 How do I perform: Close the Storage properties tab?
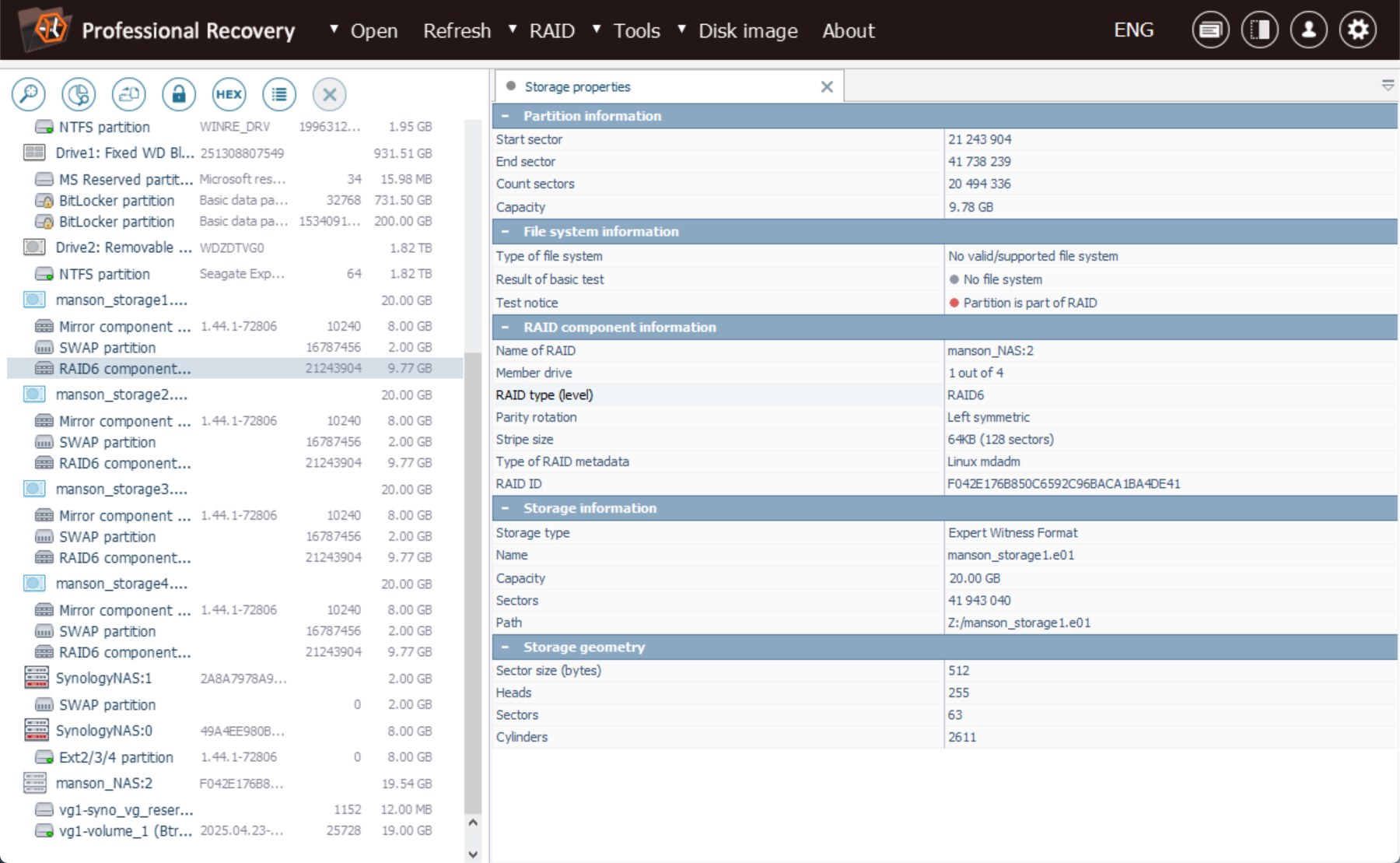click(827, 86)
